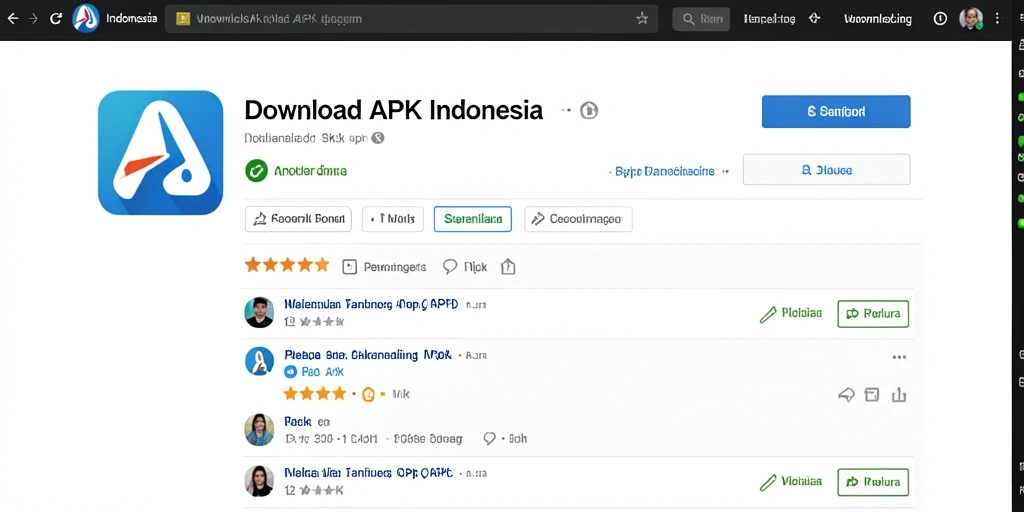Click the speech bubble icon beside Fijck

coord(450,266)
